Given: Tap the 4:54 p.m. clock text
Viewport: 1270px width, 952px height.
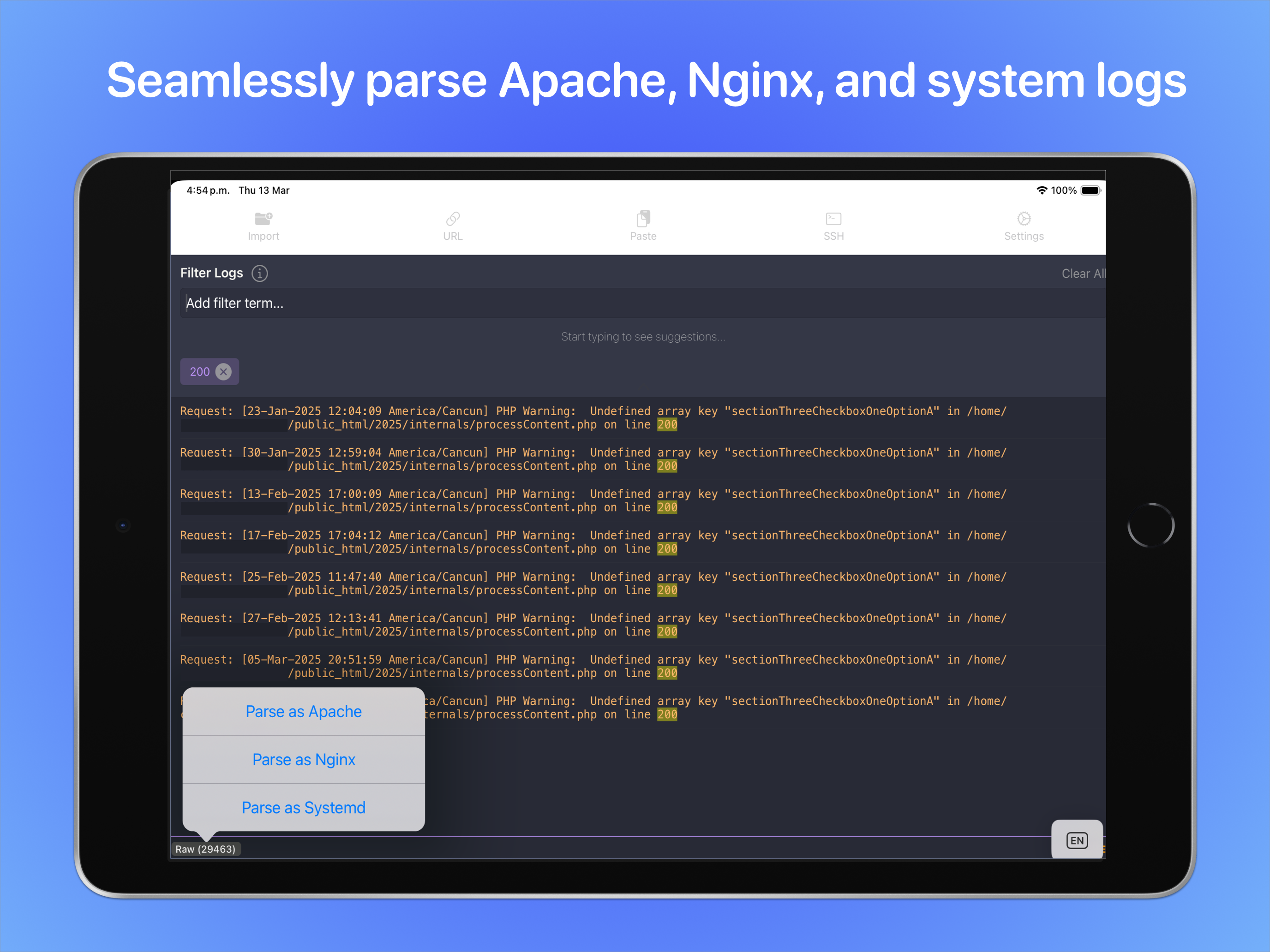Looking at the screenshot, I should coord(208,190).
